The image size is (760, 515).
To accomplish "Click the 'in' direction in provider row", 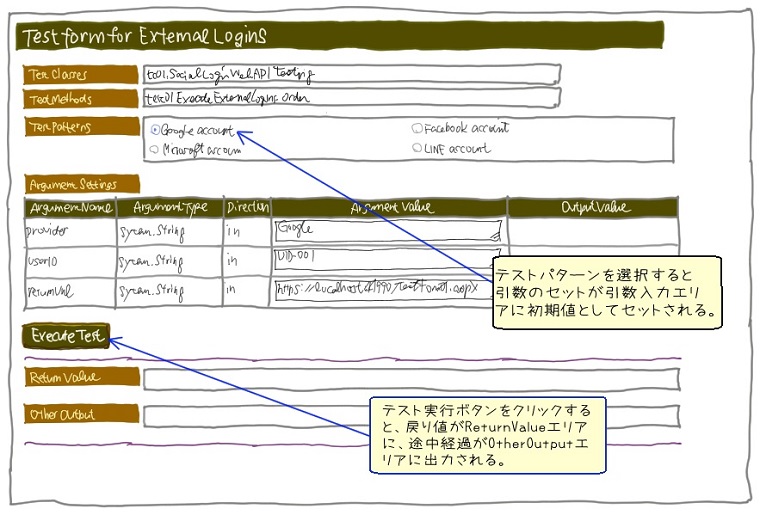I will tap(233, 232).
